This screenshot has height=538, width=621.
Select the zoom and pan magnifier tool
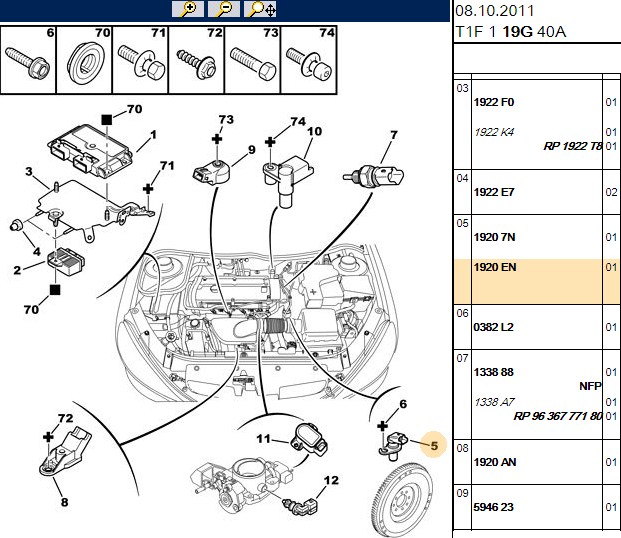coord(260,9)
